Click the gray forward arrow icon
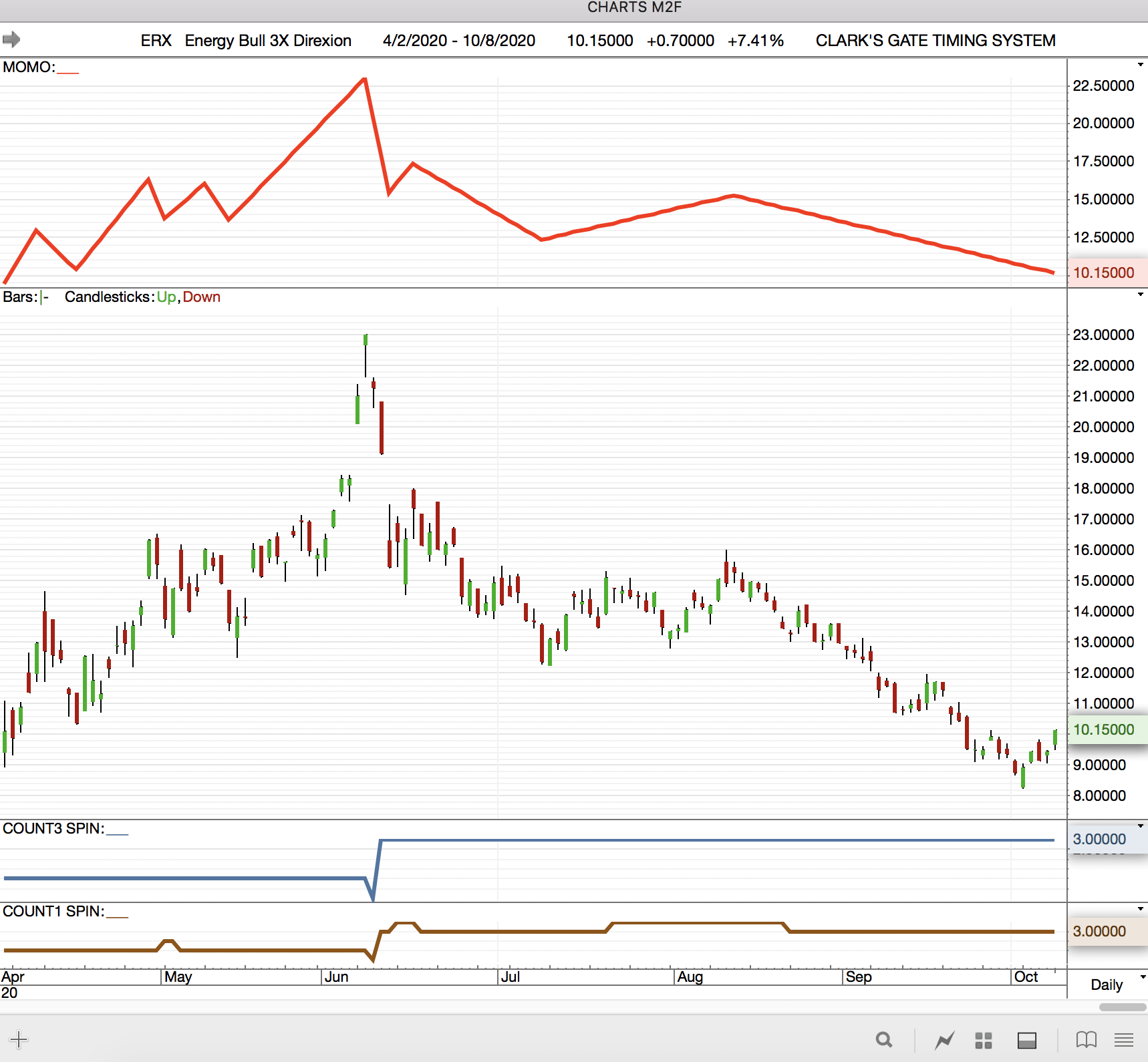The height and width of the screenshot is (1062, 1148). tap(11, 39)
